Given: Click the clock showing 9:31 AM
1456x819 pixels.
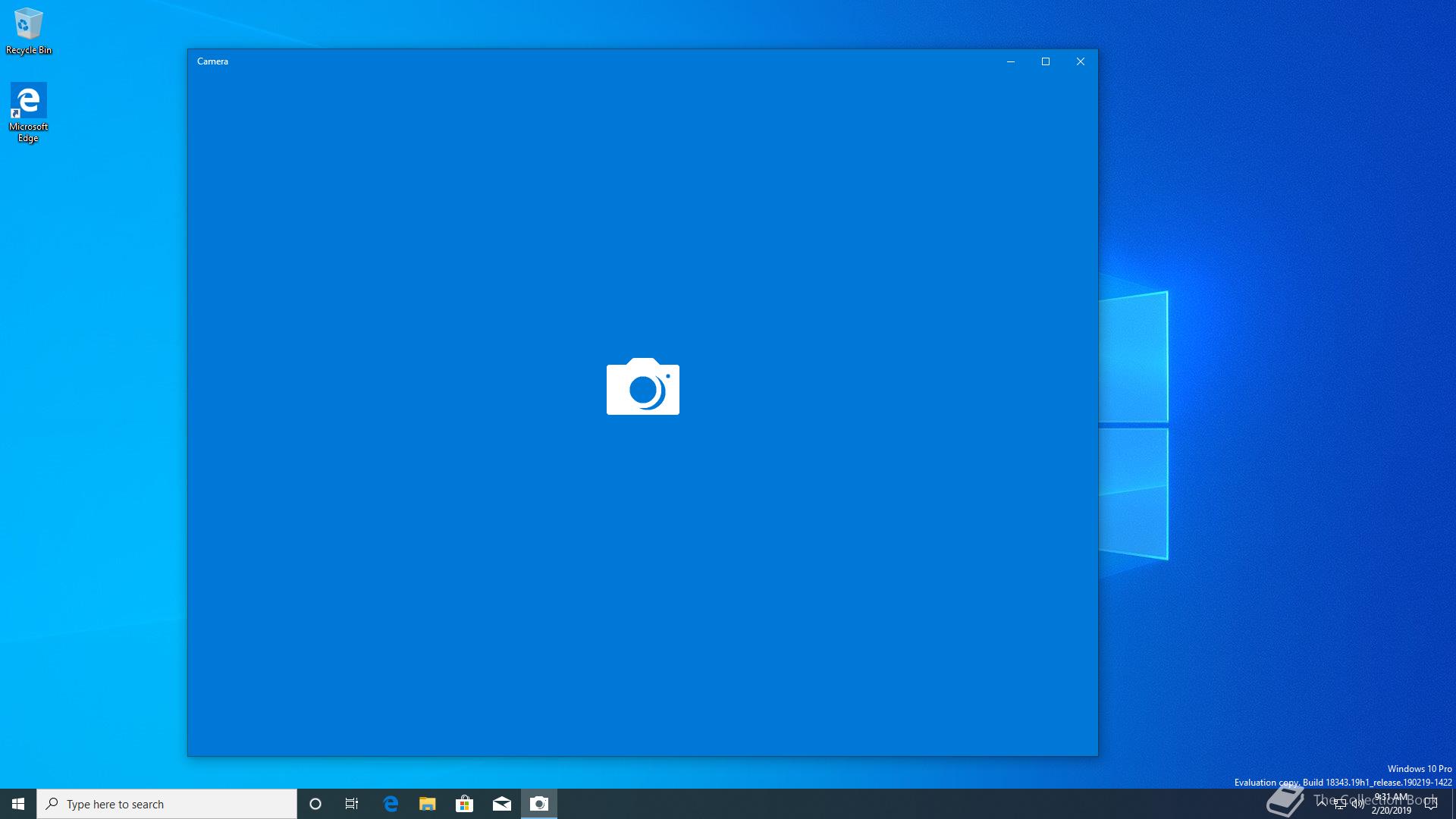Looking at the screenshot, I should pyautogui.click(x=1391, y=804).
